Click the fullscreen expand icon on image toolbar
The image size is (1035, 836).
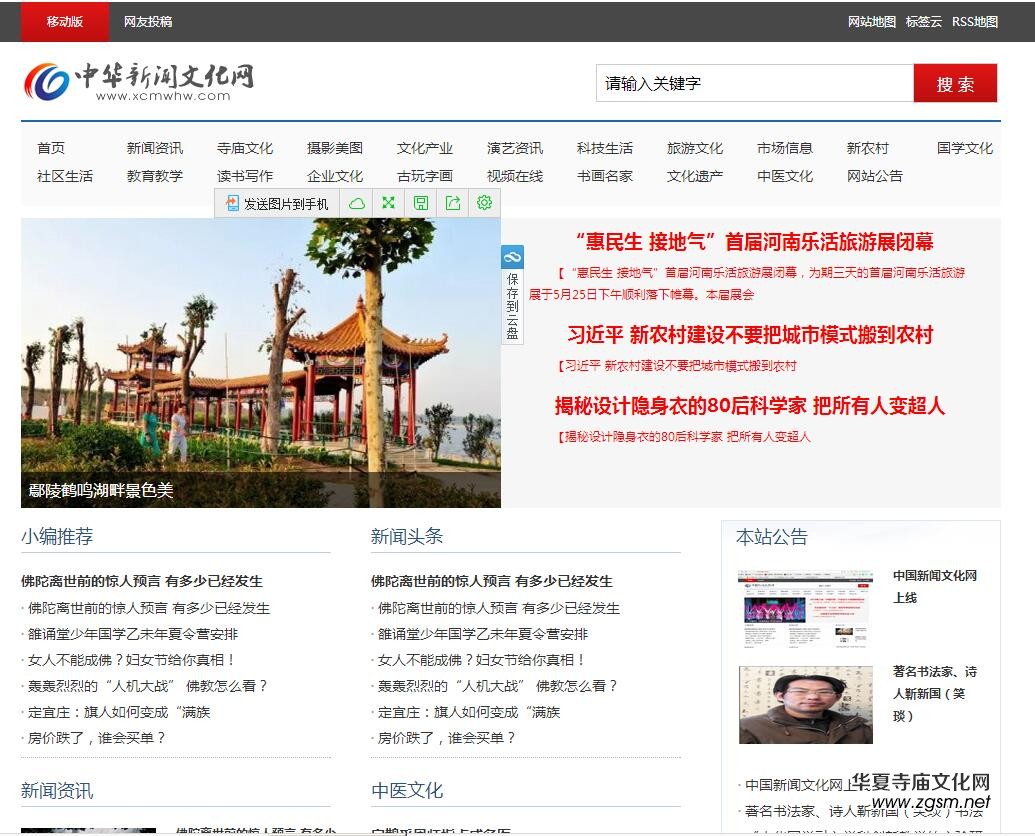pos(388,203)
